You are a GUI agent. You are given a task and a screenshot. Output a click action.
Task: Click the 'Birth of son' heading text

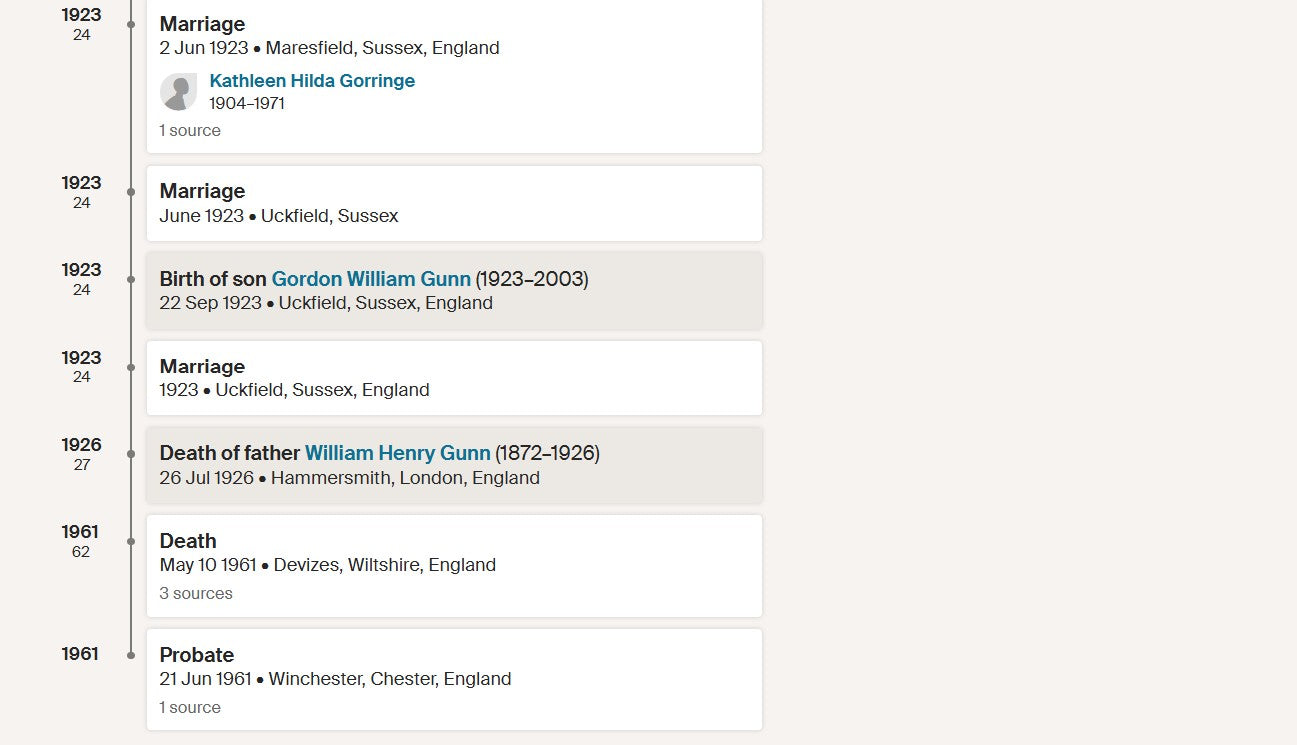[213, 279]
